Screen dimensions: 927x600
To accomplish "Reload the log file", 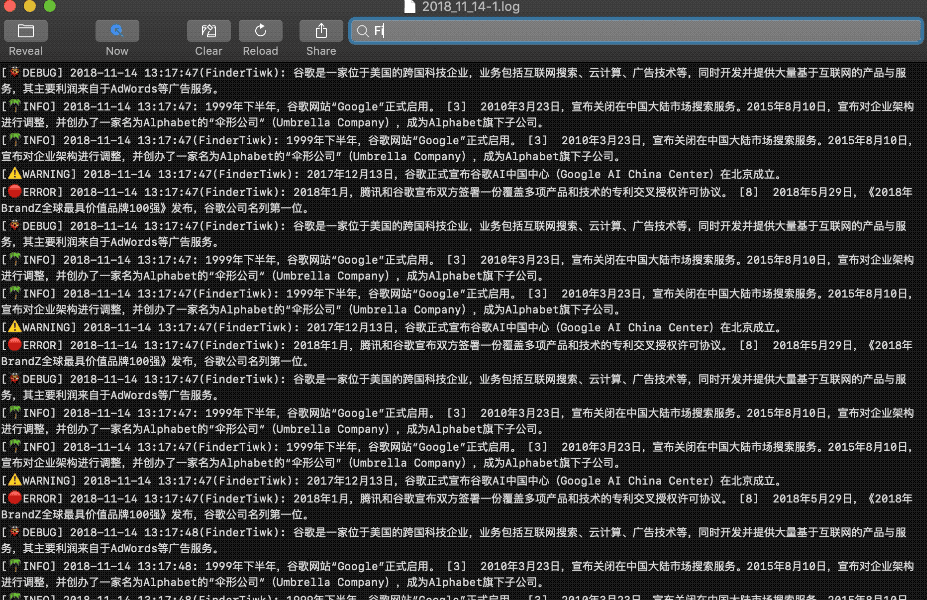I will pyautogui.click(x=261, y=31).
